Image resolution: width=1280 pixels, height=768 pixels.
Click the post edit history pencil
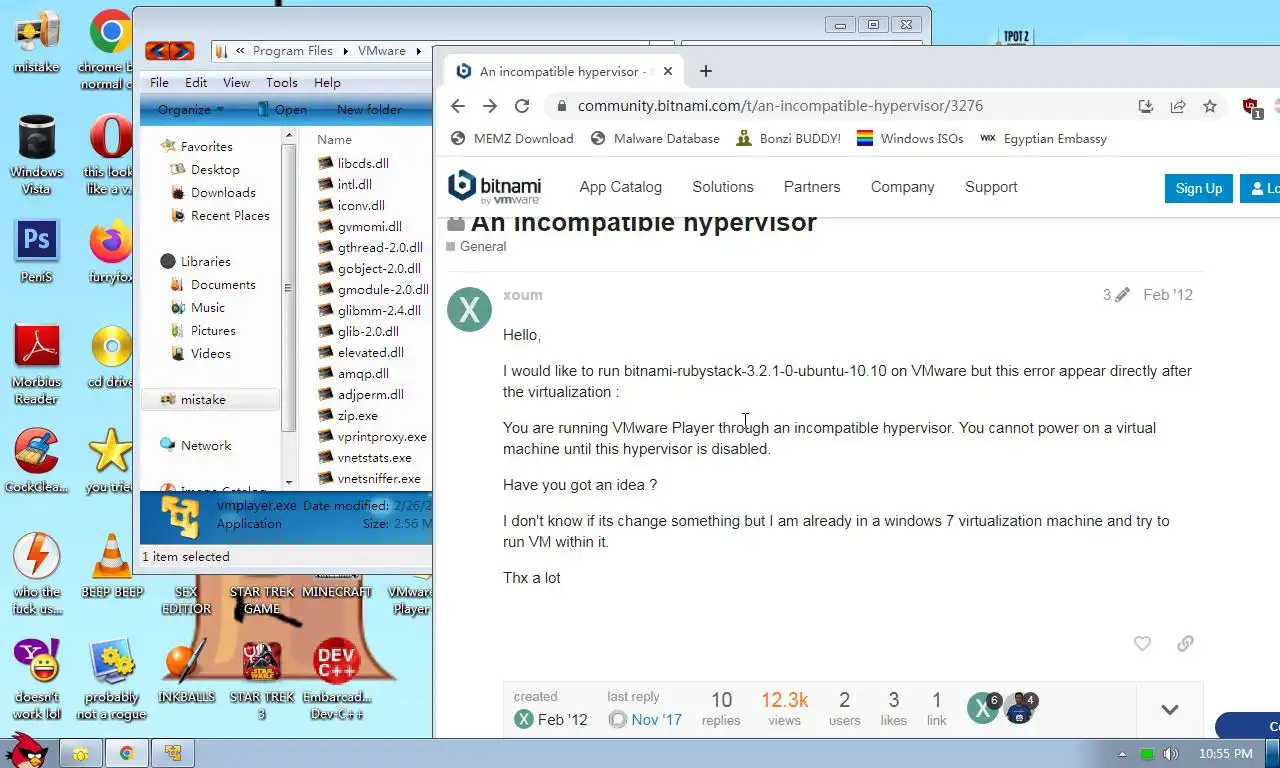[1116, 295]
